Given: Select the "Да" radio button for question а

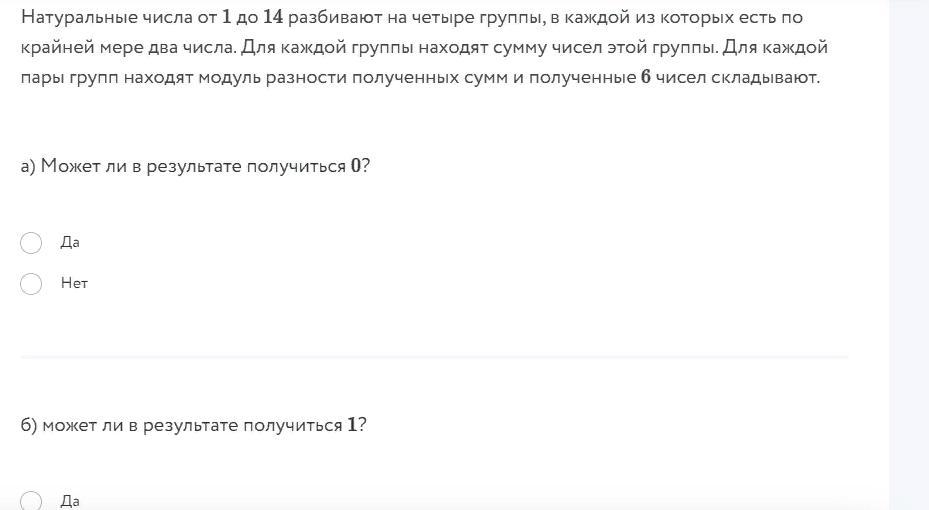Looking at the screenshot, I should point(31,243).
